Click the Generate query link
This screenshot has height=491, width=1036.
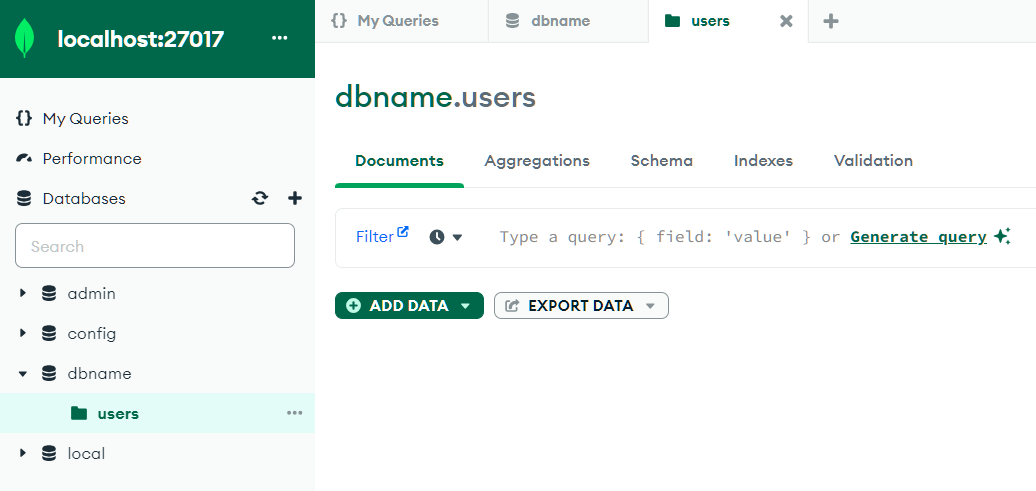tap(918, 237)
